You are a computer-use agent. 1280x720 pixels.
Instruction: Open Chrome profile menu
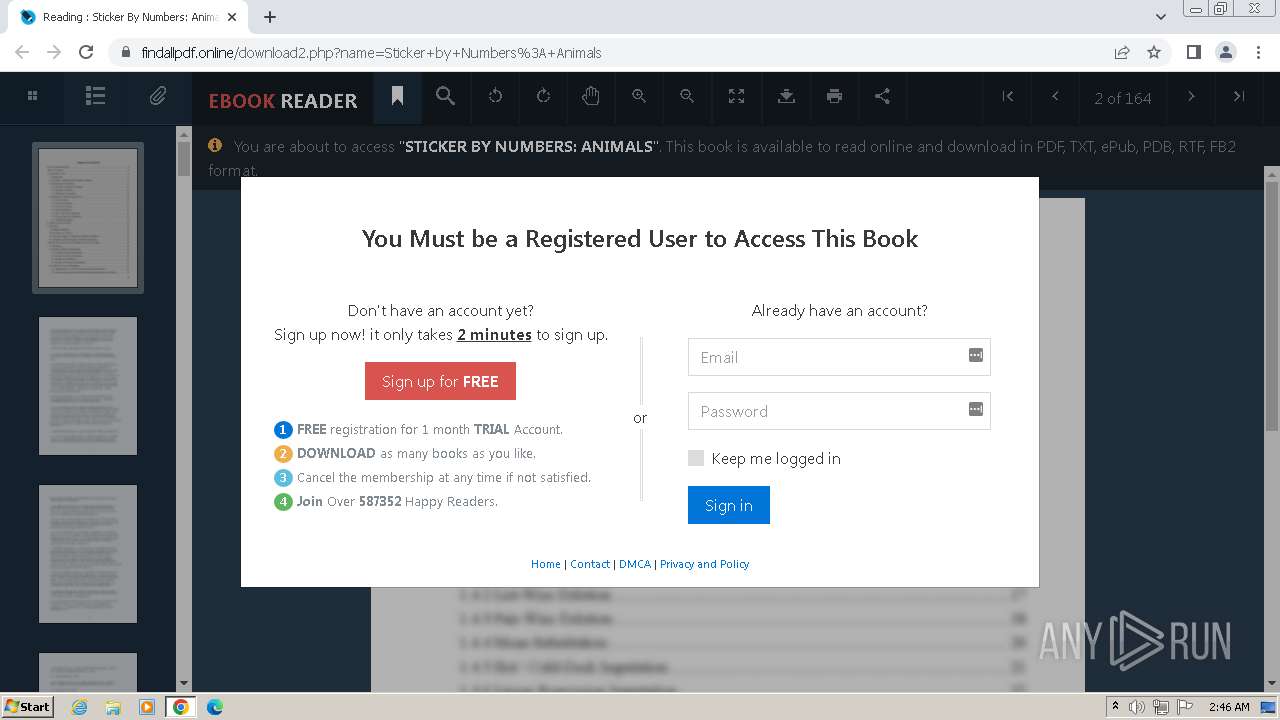pos(1226,52)
